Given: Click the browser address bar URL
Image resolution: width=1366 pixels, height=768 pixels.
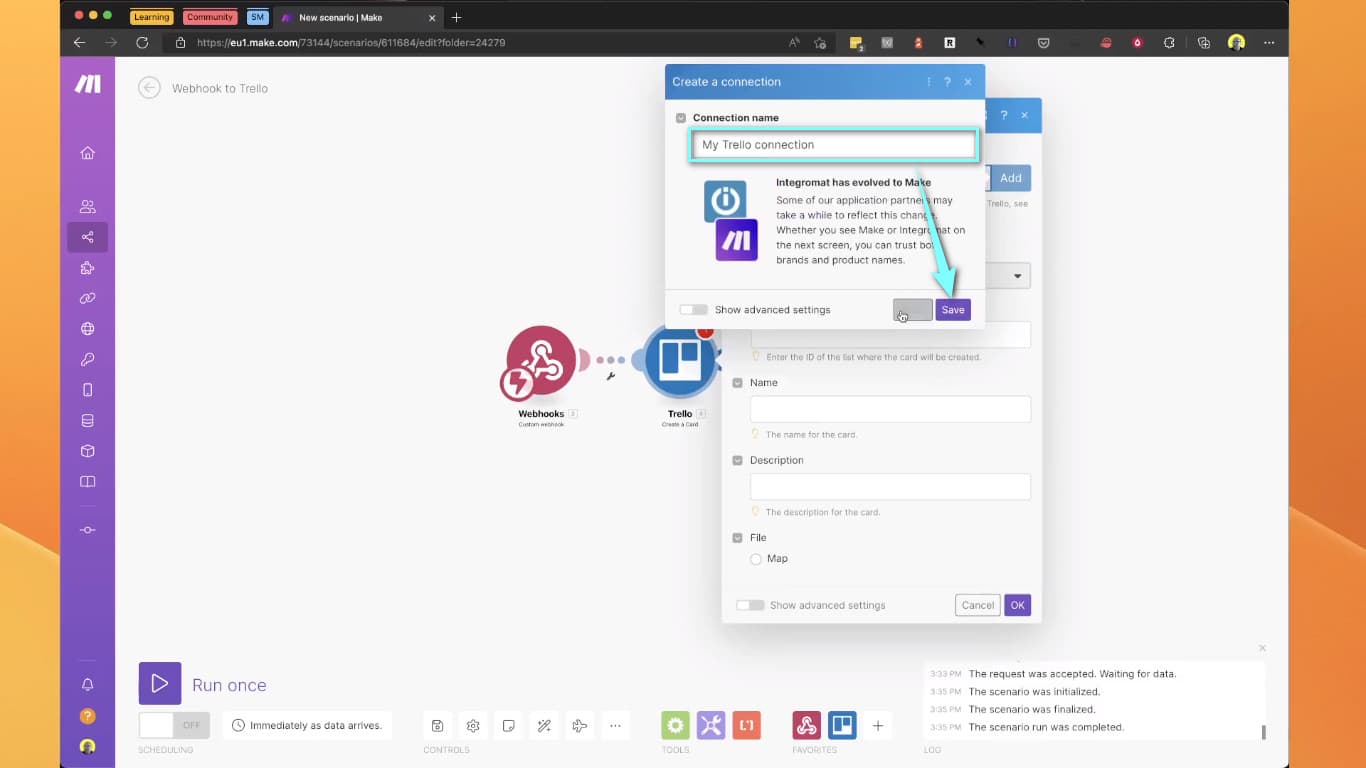Looking at the screenshot, I should [x=350, y=43].
